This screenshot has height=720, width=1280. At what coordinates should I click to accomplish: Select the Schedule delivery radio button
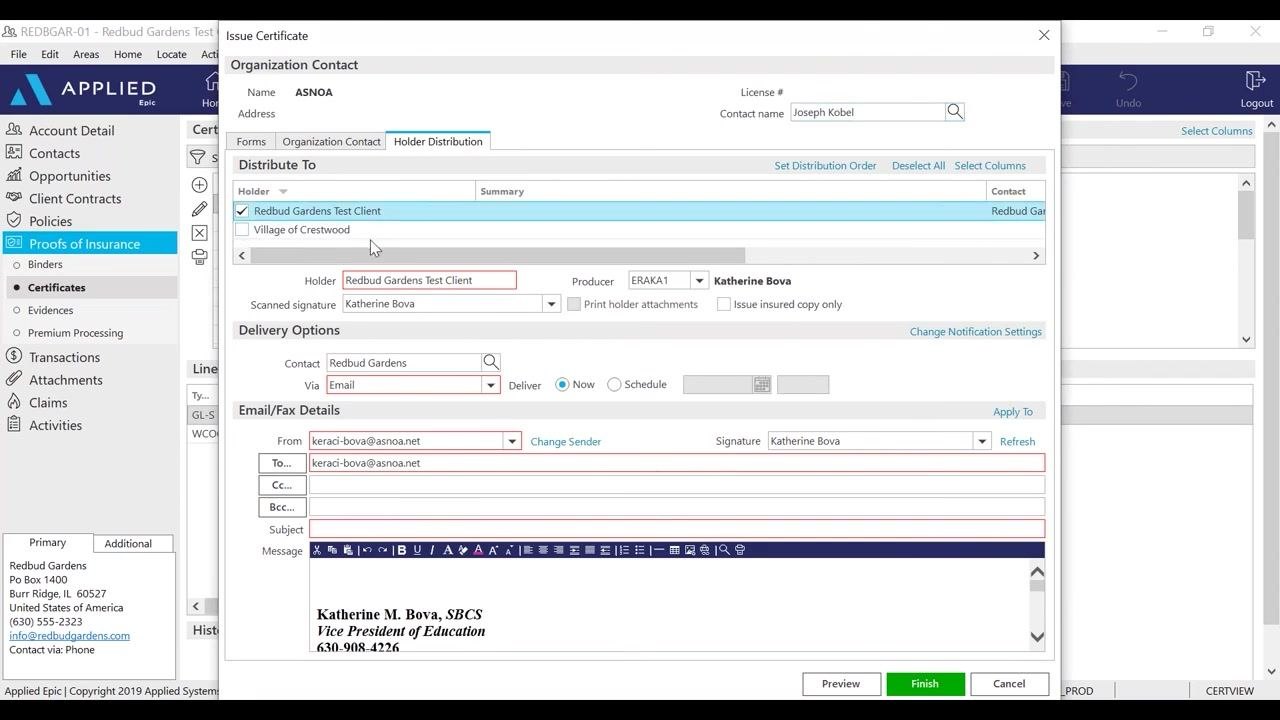point(614,384)
